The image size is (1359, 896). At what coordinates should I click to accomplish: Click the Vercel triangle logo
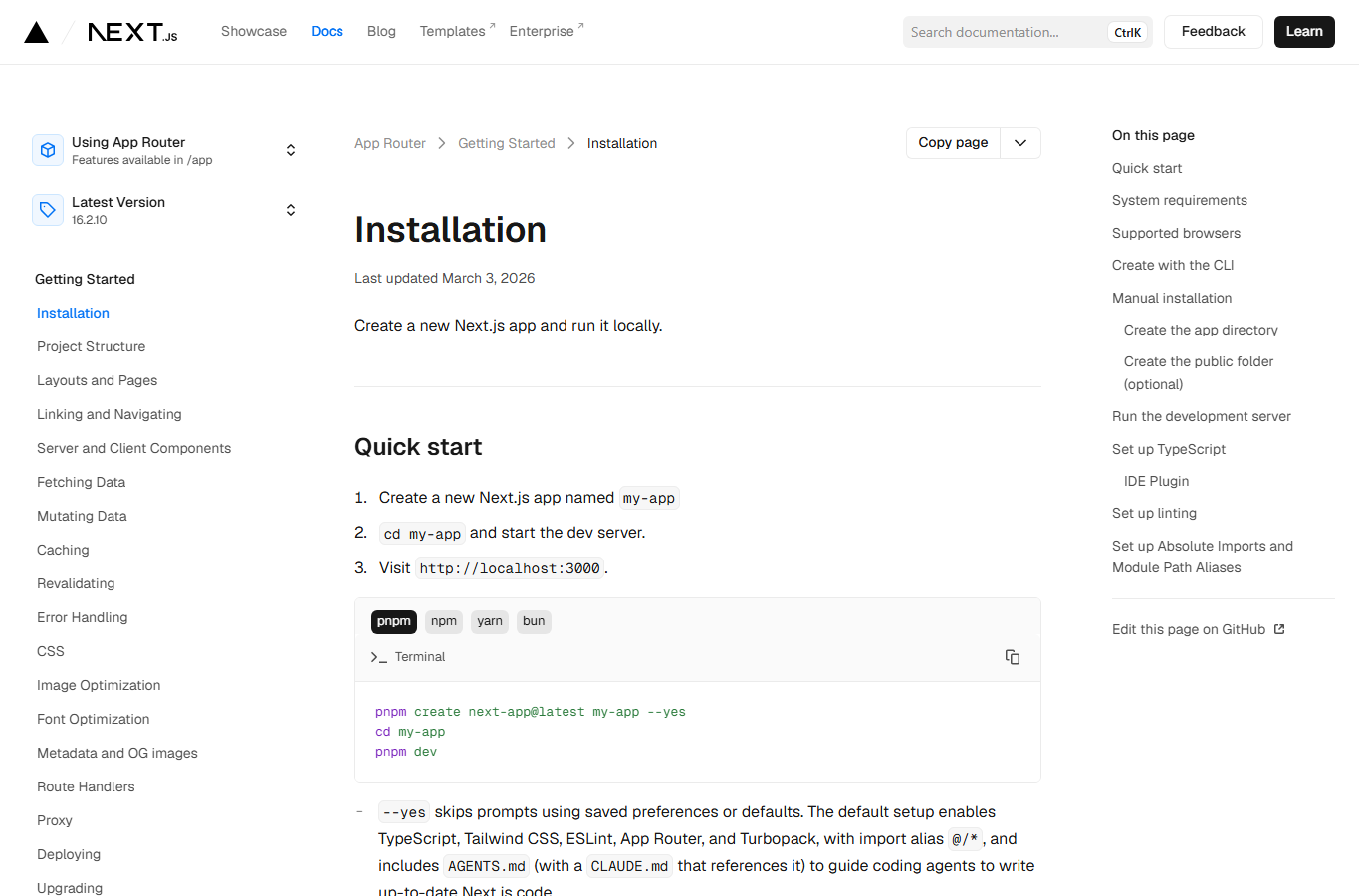tap(37, 32)
